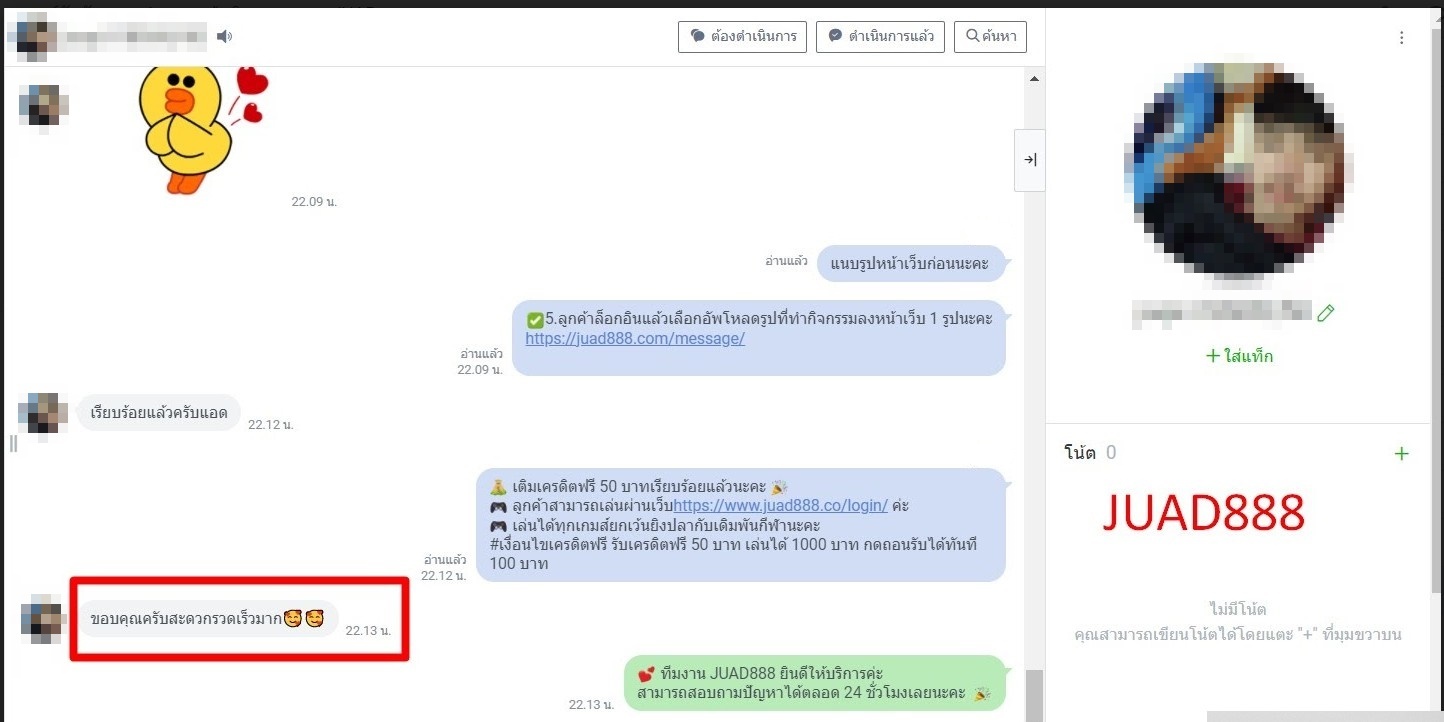The height and width of the screenshot is (722, 1444).
Task: View the large profile photo
Action: tap(1239, 163)
